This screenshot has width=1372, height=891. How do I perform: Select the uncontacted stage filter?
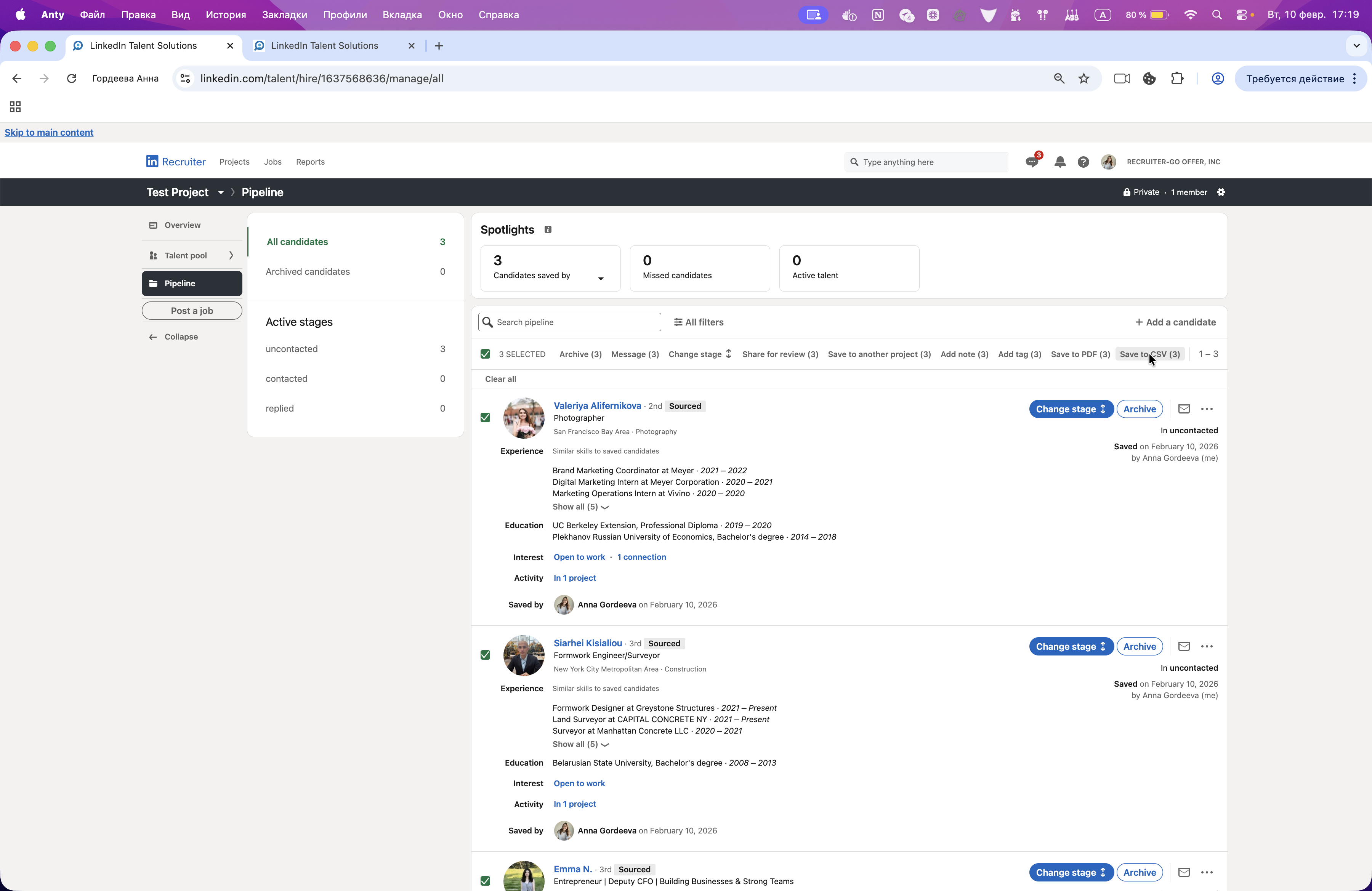coord(292,349)
